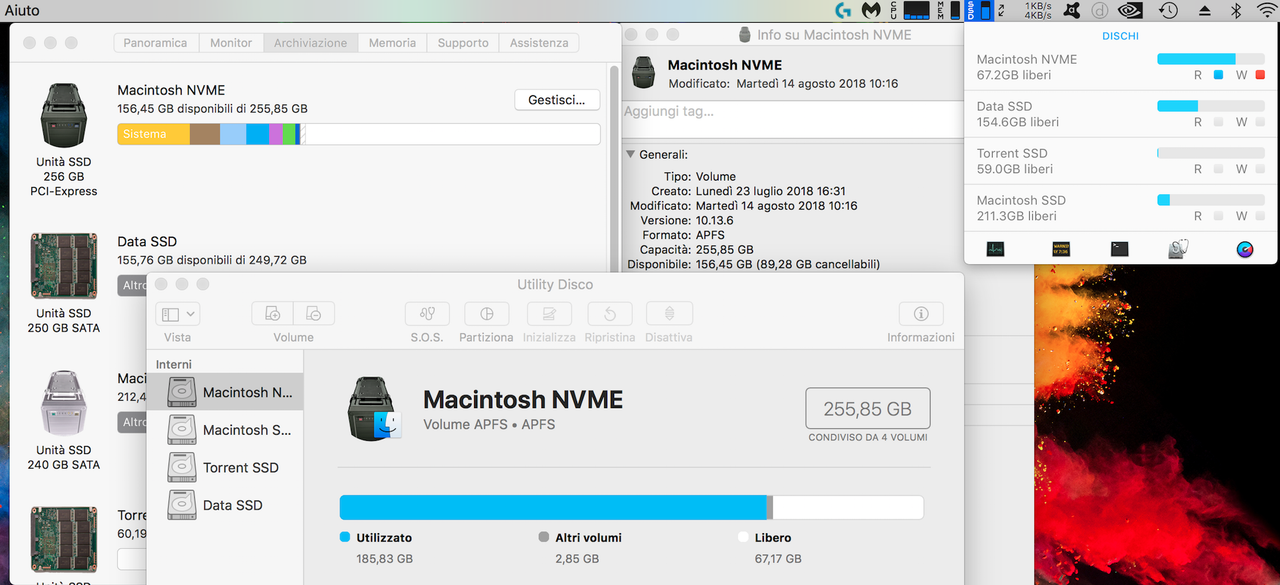Select Macintosh N... in Utility Disco sidebar
This screenshot has height=585, width=1280.
coord(226,392)
